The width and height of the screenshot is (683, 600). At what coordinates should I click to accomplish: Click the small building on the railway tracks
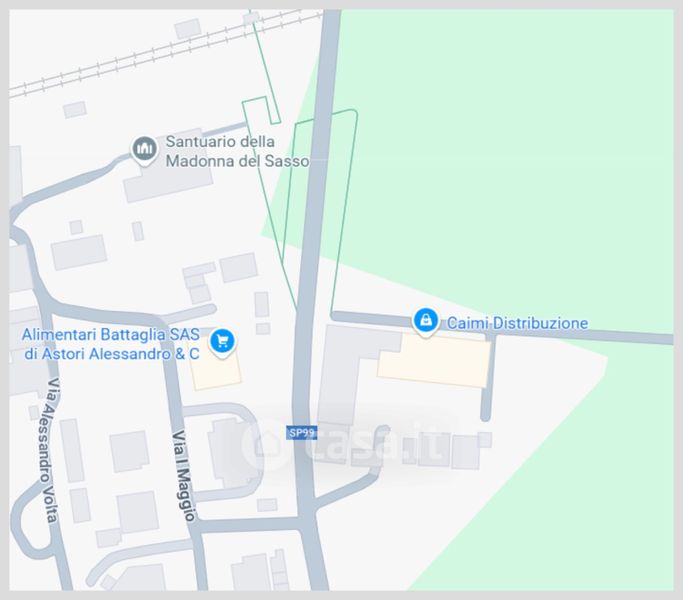pyautogui.click(x=251, y=18)
